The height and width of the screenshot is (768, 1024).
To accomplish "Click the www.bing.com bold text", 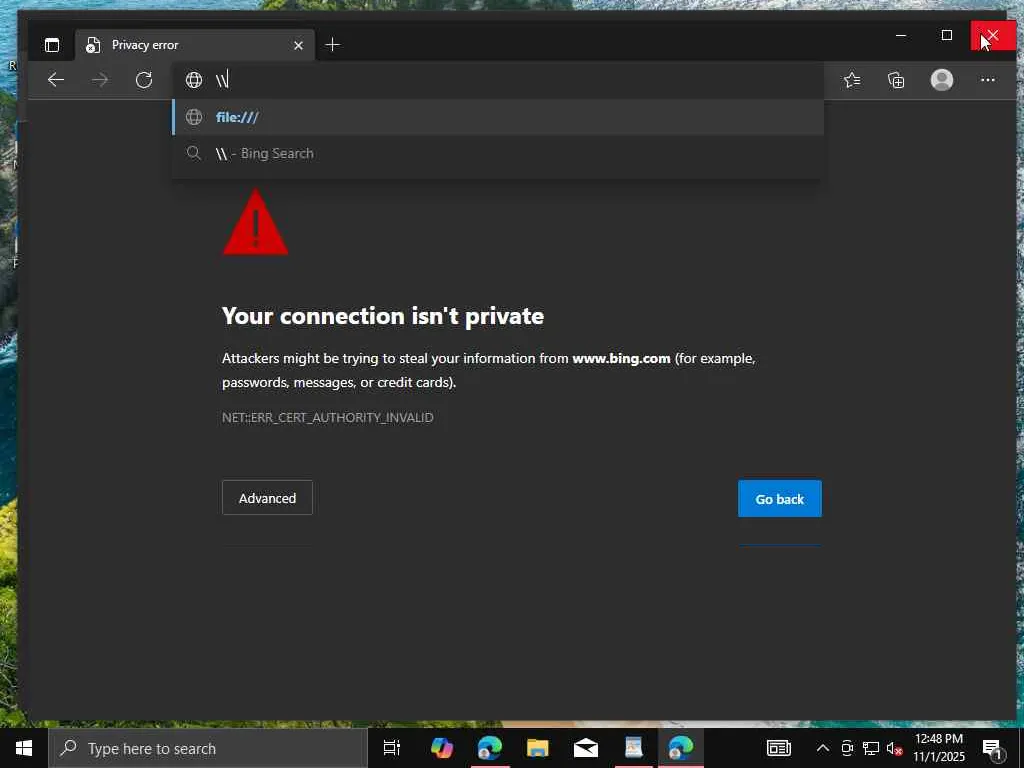I will tap(621, 359).
